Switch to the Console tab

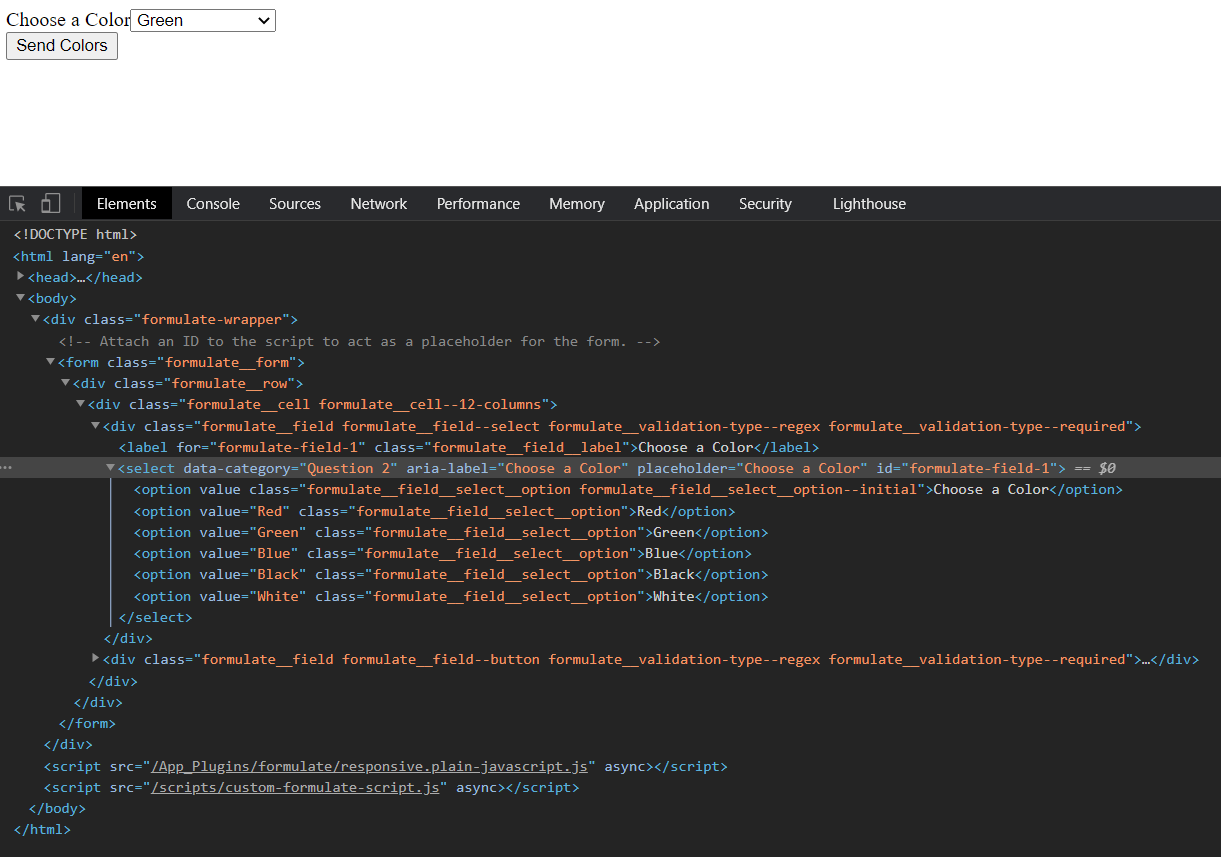coord(213,204)
